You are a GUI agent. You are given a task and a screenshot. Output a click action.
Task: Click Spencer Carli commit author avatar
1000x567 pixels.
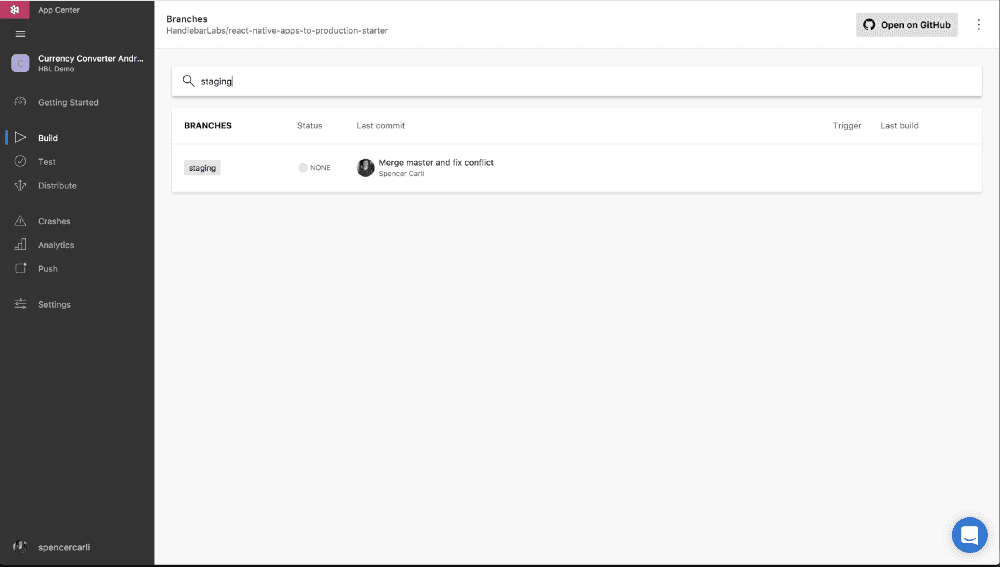pyautogui.click(x=365, y=168)
